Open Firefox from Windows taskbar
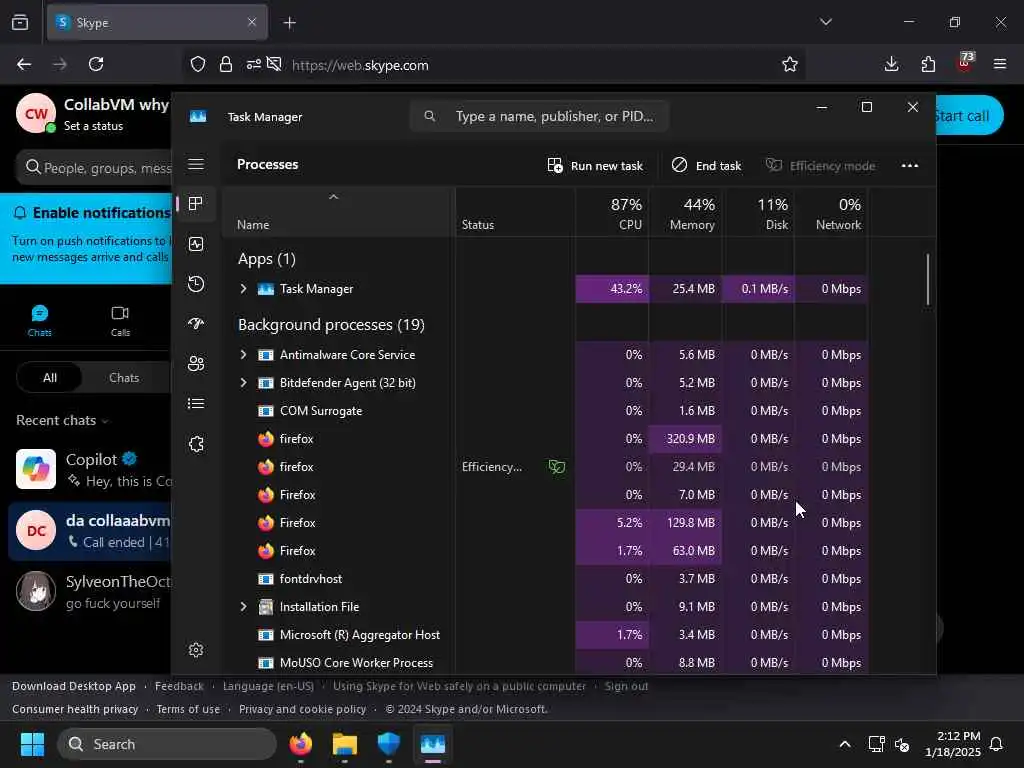 tap(300, 744)
